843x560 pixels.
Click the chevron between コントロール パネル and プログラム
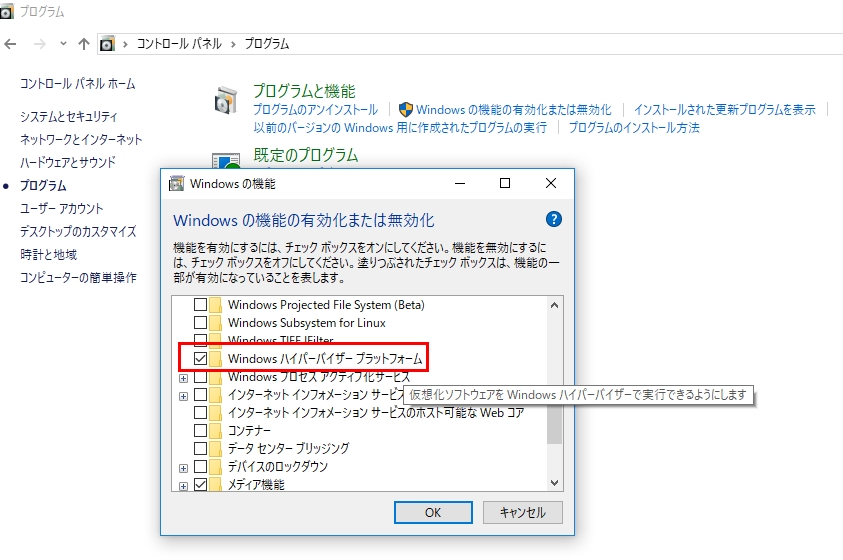pos(233,44)
